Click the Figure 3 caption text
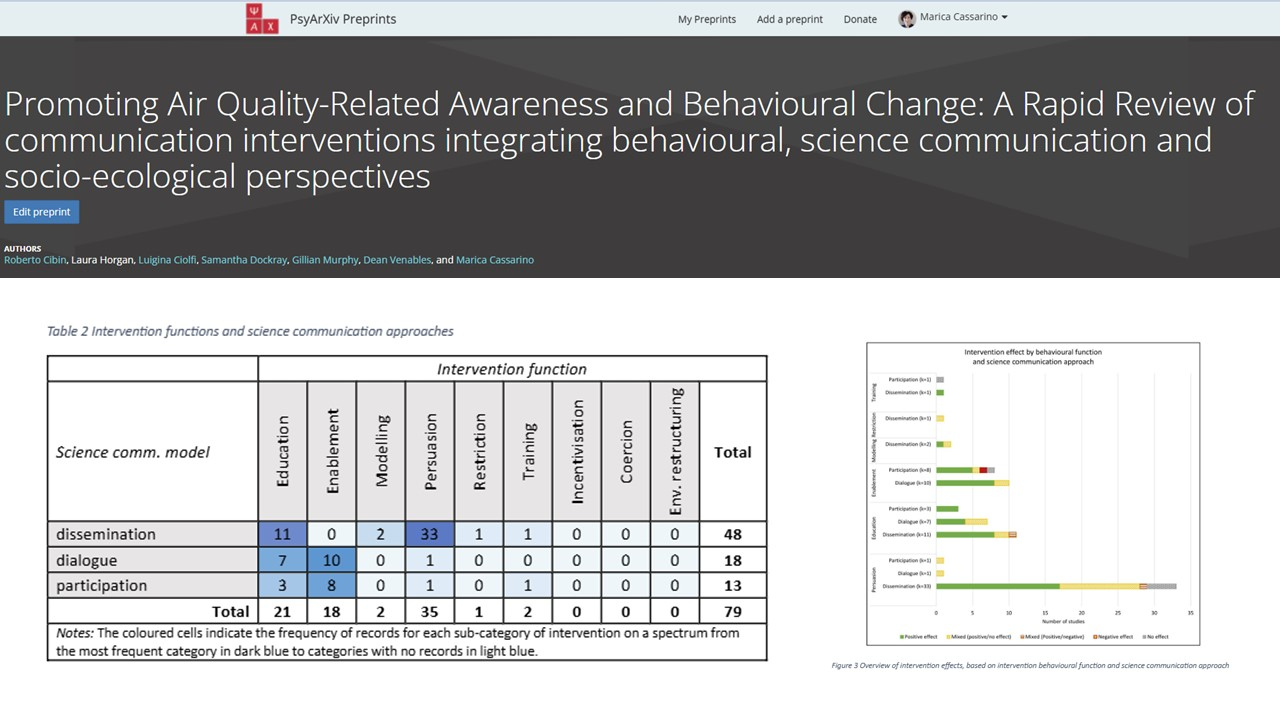 pyautogui.click(x=1030, y=665)
